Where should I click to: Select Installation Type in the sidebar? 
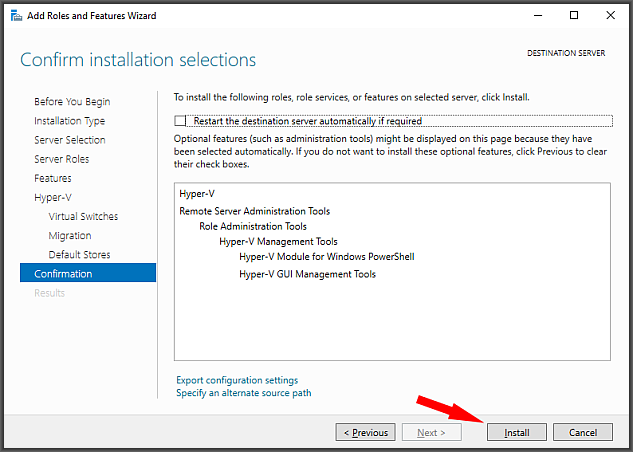click(x=69, y=121)
